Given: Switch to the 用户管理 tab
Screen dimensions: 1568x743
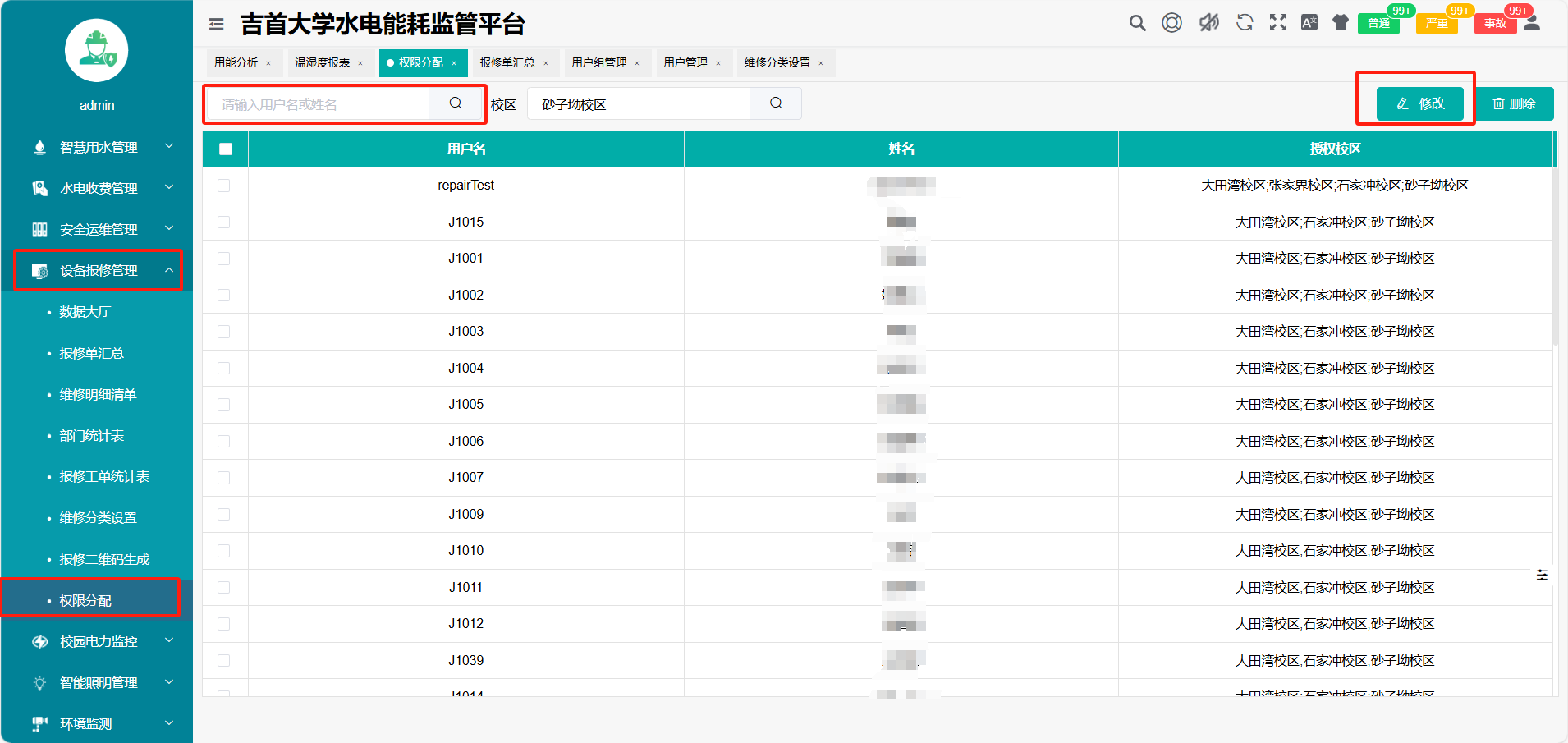Looking at the screenshot, I should (685, 62).
